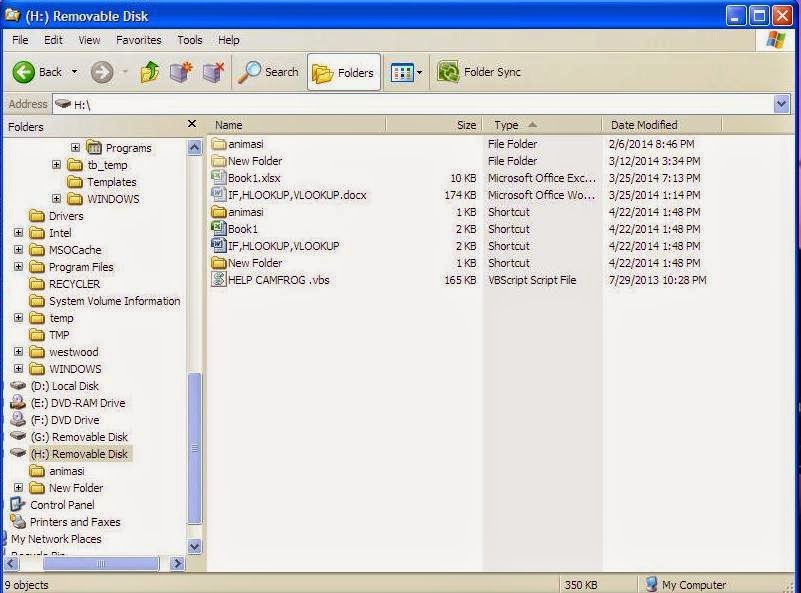Select the animasi File Folder icon
Image resolution: width=801 pixels, height=593 pixels.
(x=219, y=144)
